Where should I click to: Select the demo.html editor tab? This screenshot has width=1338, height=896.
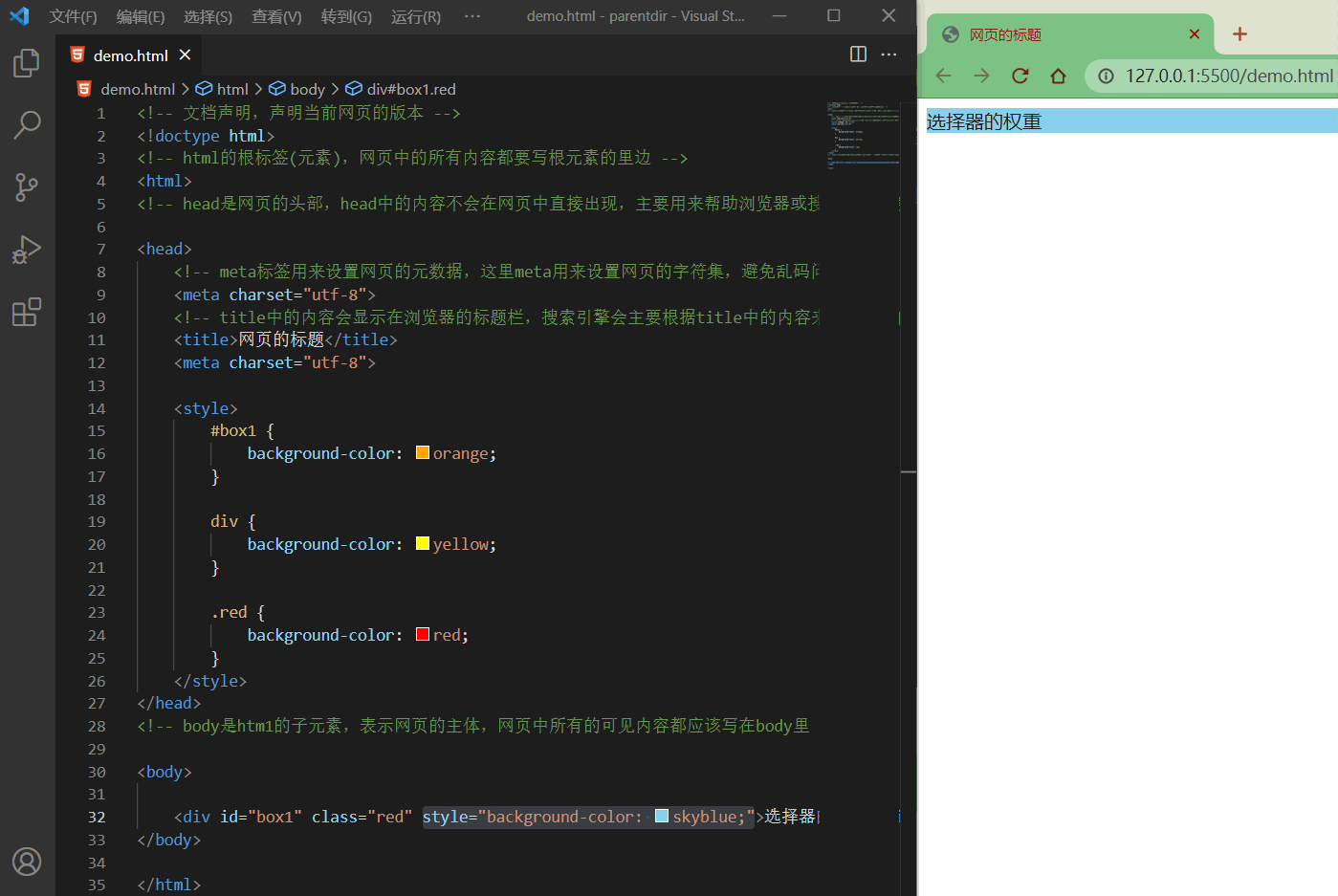[x=129, y=55]
